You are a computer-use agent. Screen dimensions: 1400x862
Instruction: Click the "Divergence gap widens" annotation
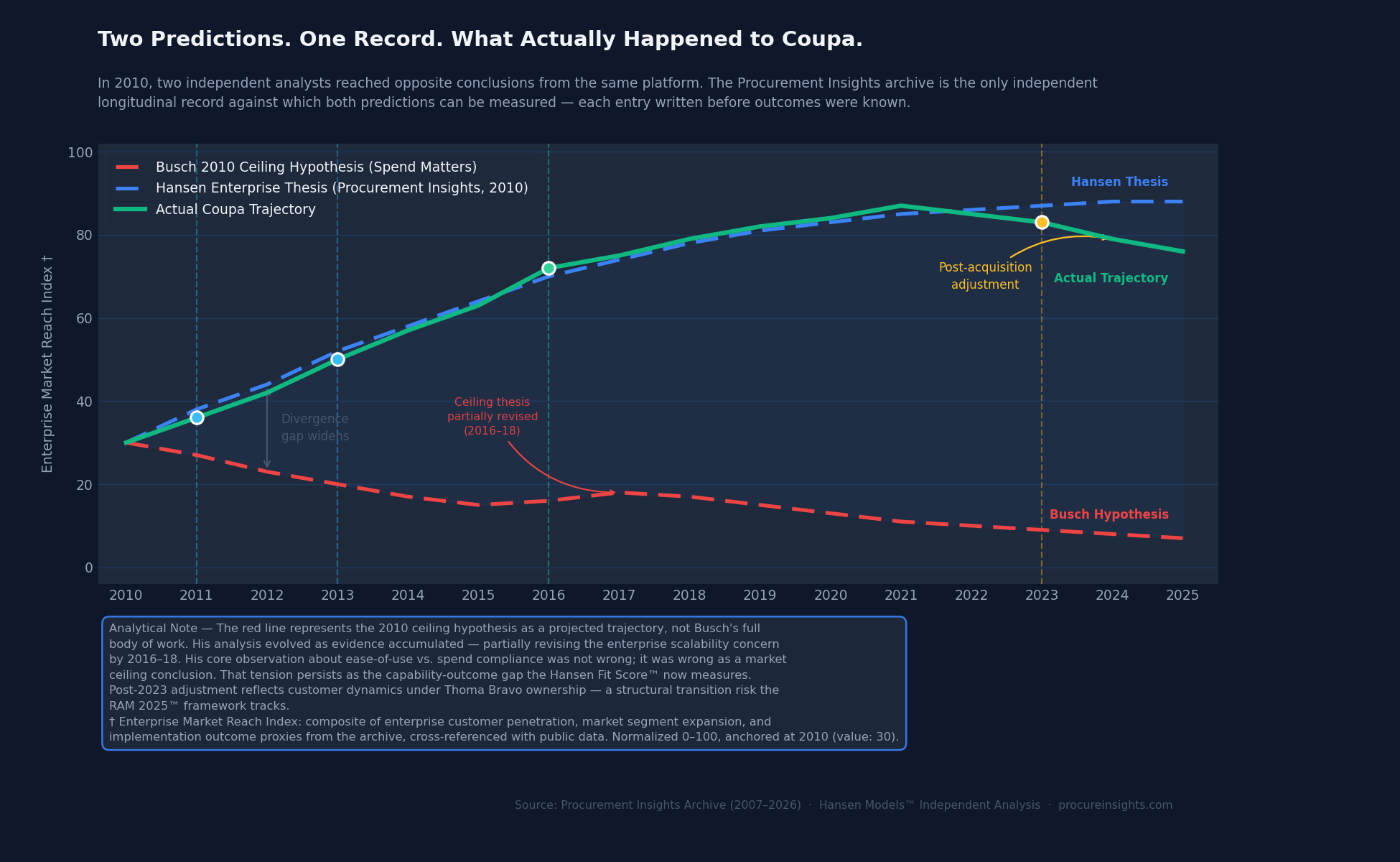tap(314, 427)
